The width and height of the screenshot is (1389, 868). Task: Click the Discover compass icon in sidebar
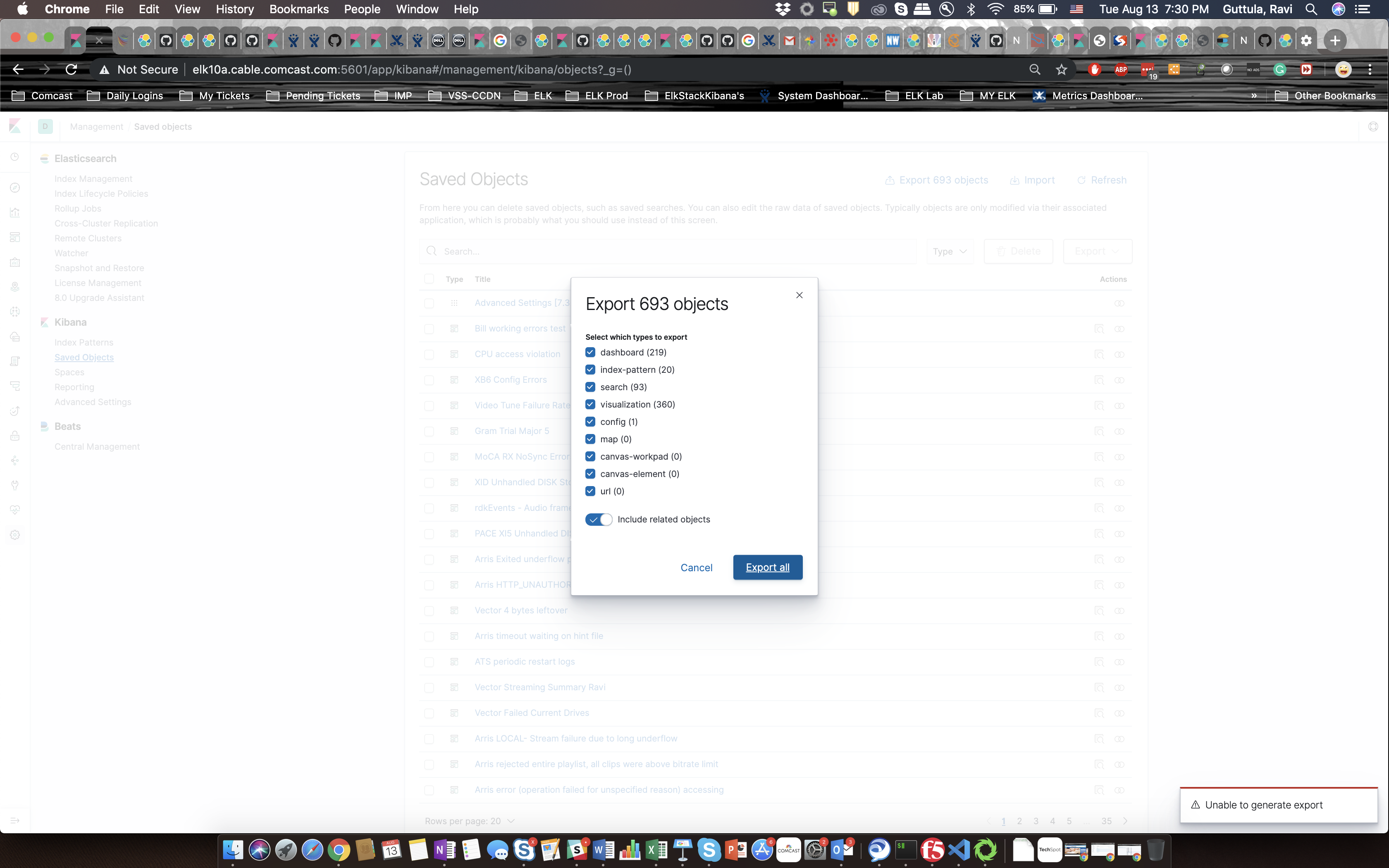pos(15,188)
